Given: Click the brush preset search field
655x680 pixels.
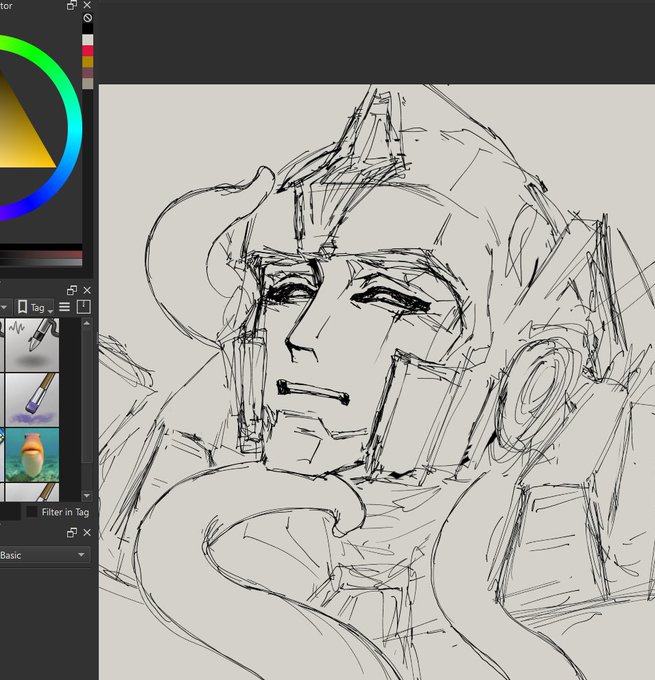Looking at the screenshot, I should pyautogui.click(x=10, y=512).
